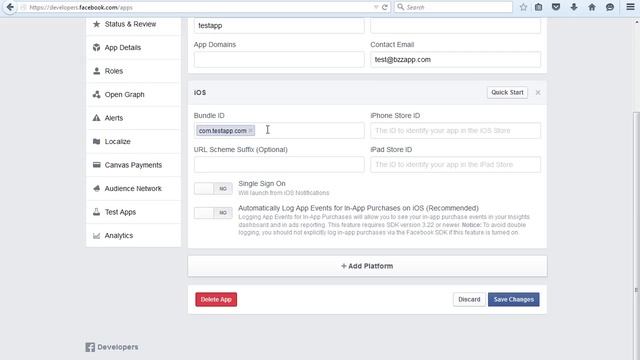
Task: Open Analytics in the sidebar
Action: click(133, 236)
